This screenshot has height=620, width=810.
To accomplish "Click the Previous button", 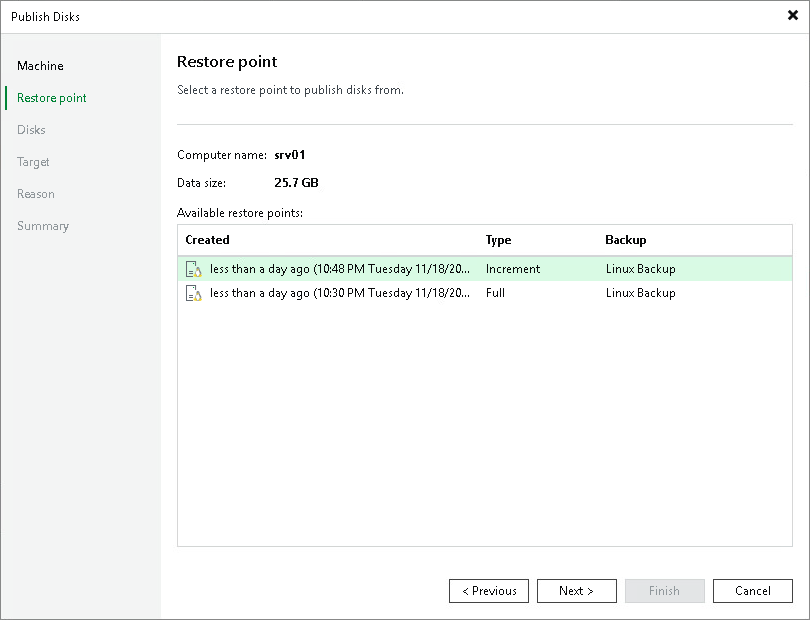I will point(488,590).
